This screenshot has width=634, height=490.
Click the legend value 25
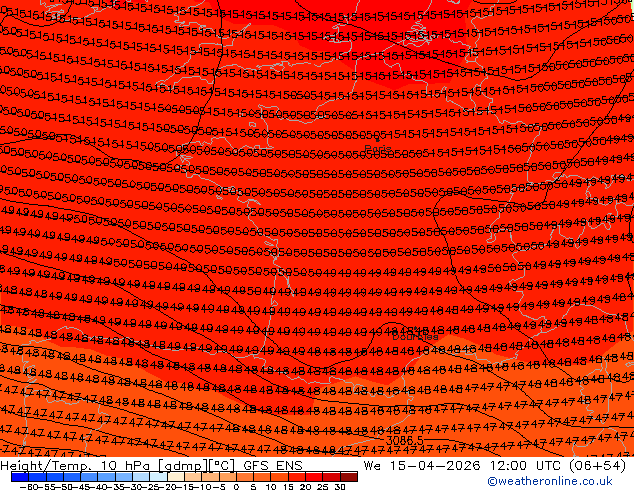[x=323, y=486]
